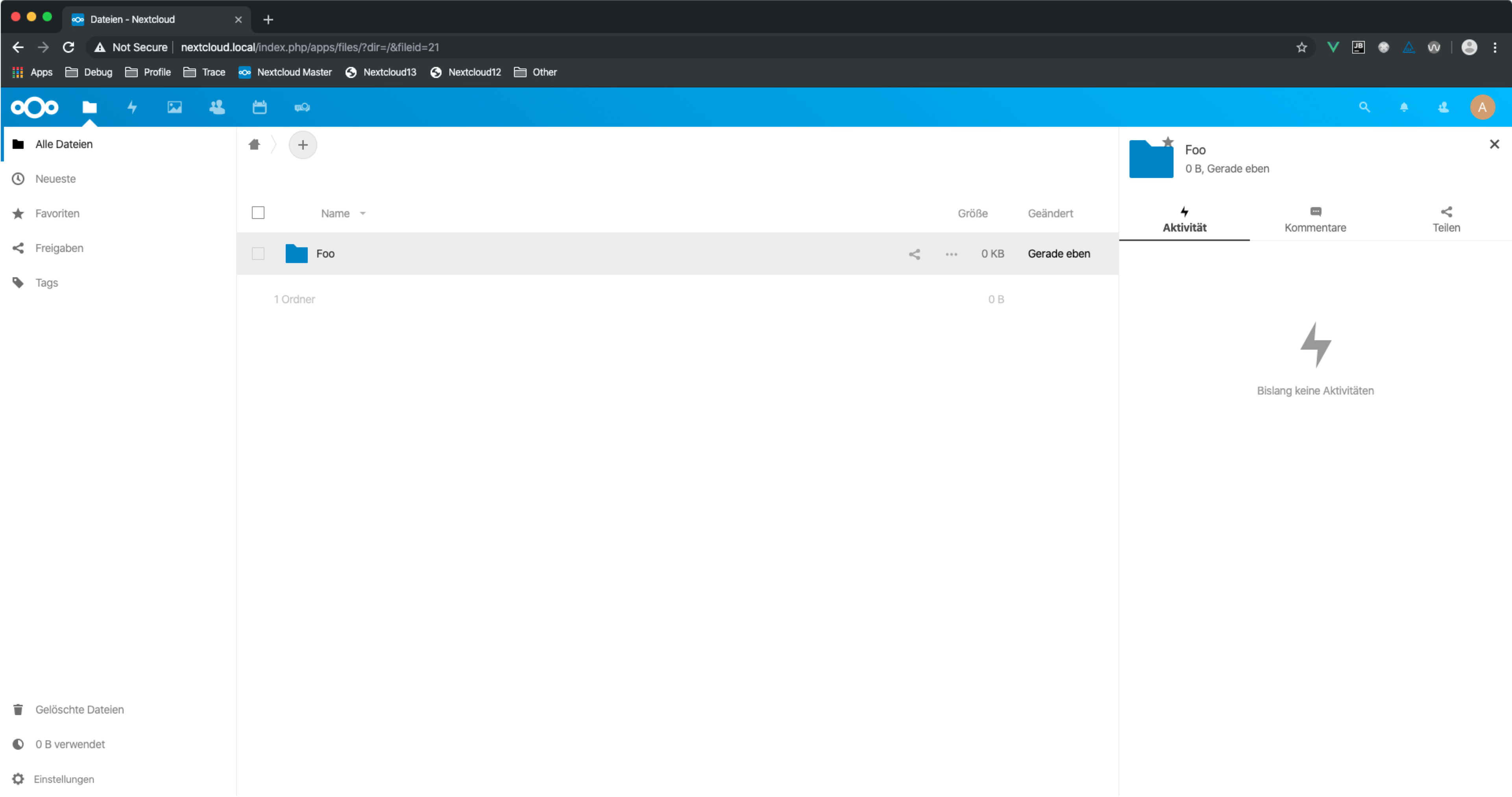Open the three-dot actions menu for Foo
The image size is (1512, 797).
[951, 254]
